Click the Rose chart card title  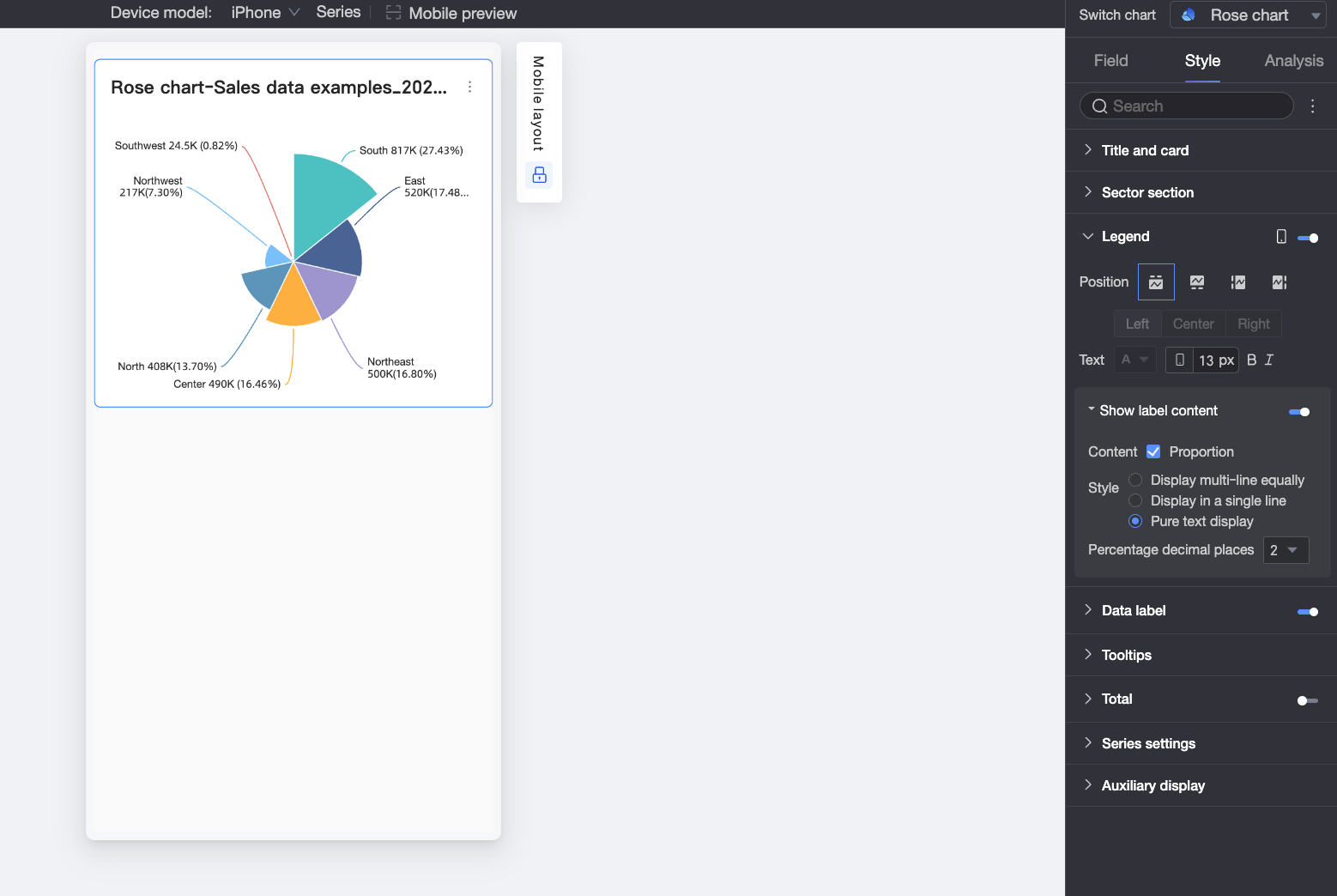(x=279, y=88)
